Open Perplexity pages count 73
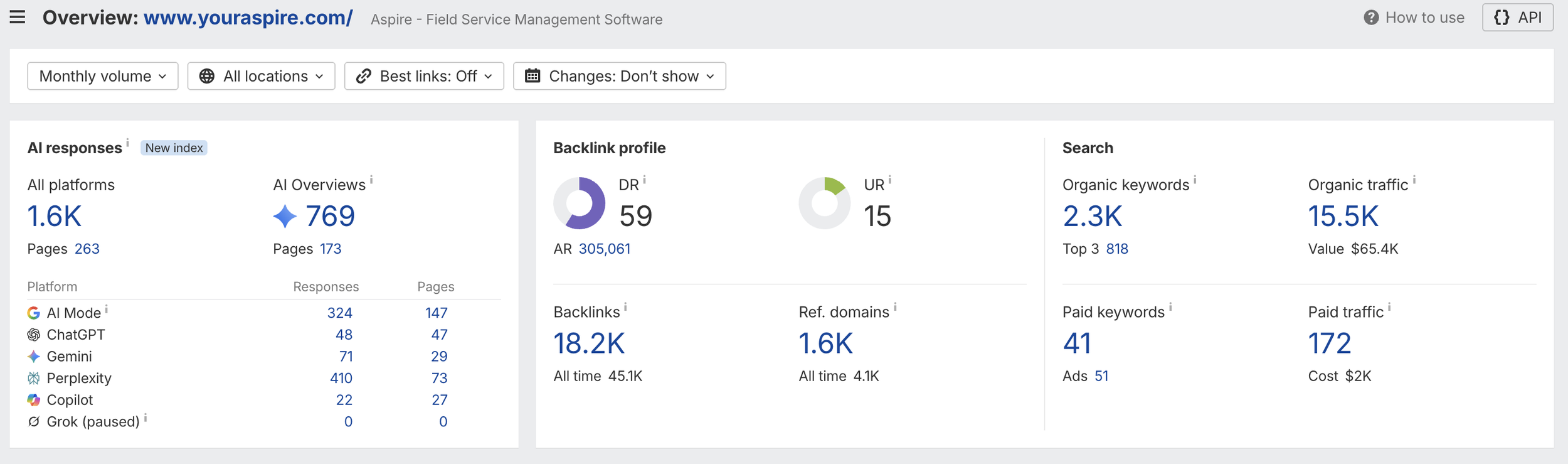Viewport: 1568px width, 464px height. pyautogui.click(x=440, y=378)
